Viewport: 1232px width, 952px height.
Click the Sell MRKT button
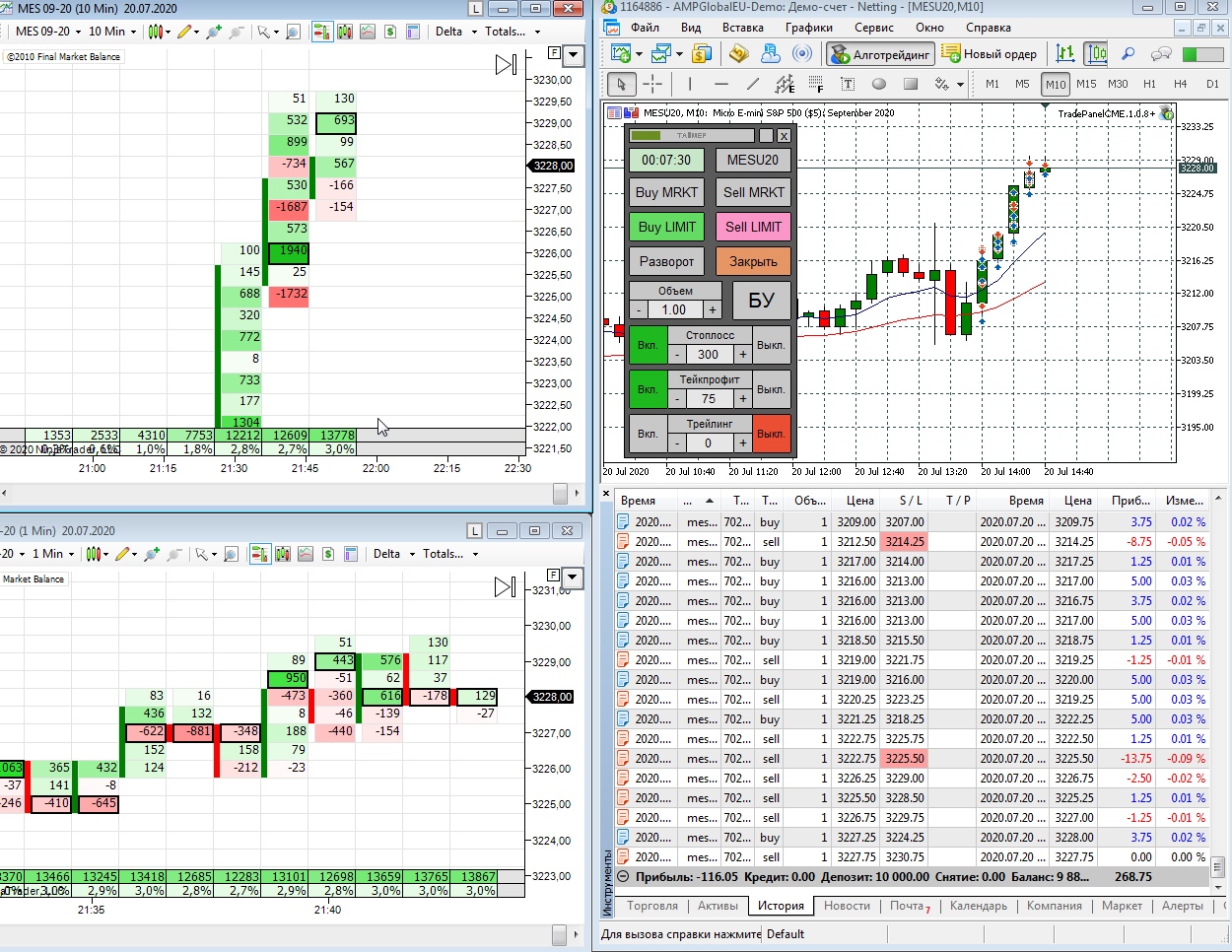754,192
